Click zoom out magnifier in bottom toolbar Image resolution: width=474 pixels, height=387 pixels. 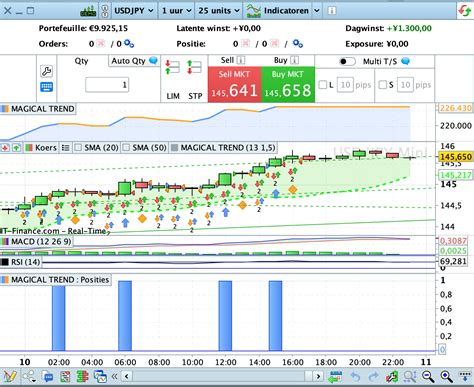[x=428, y=377]
